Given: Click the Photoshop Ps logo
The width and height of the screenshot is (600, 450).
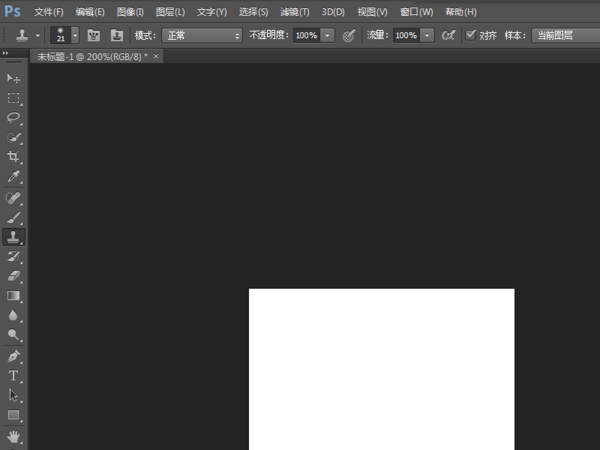Looking at the screenshot, I should pyautogui.click(x=12, y=11).
